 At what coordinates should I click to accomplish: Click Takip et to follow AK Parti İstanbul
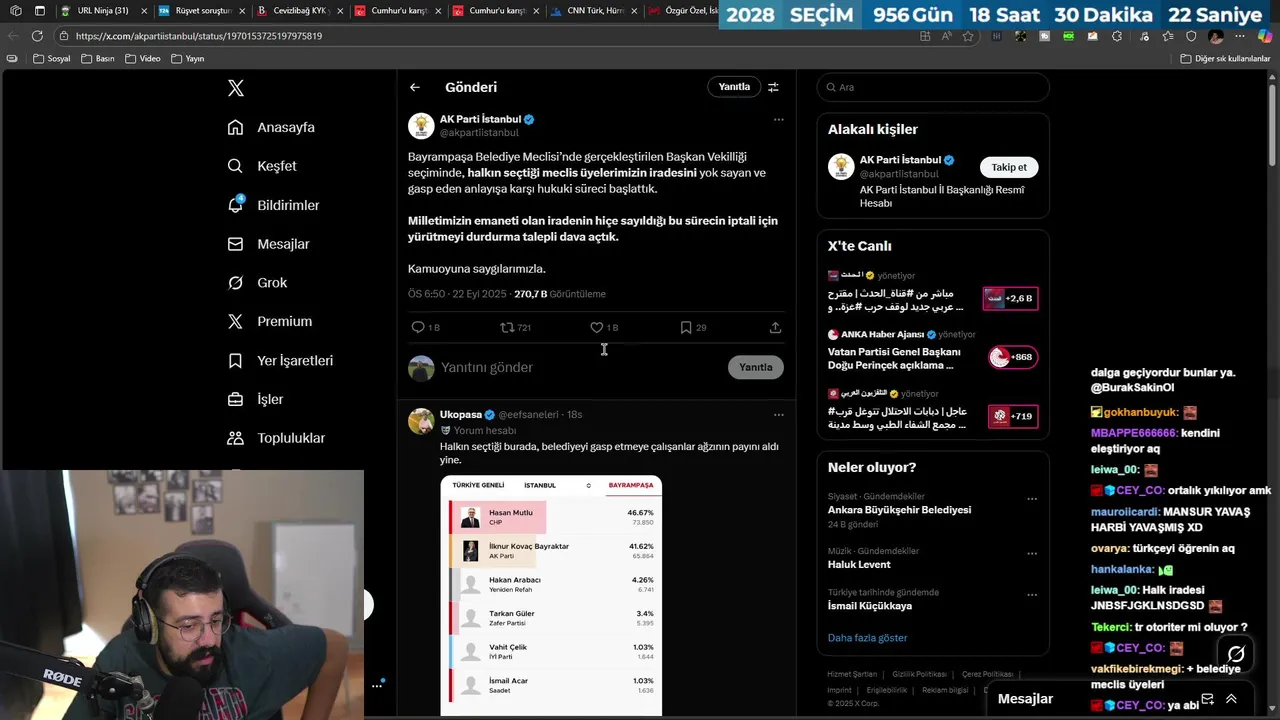[1008, 167]
